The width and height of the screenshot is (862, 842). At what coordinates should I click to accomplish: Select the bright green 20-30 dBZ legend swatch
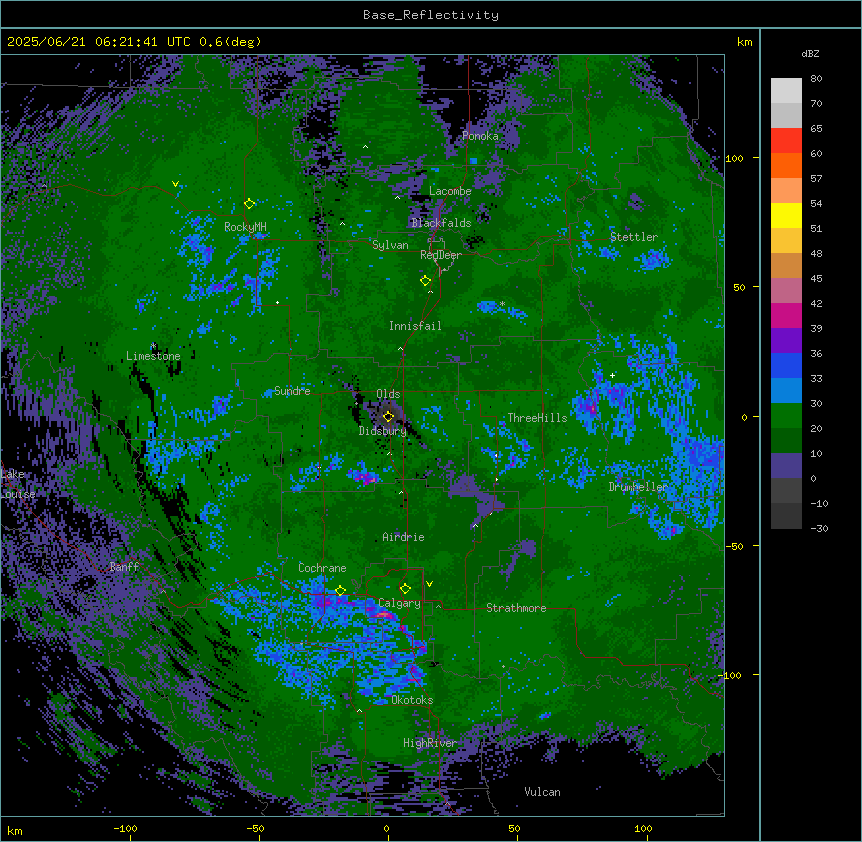786,416
